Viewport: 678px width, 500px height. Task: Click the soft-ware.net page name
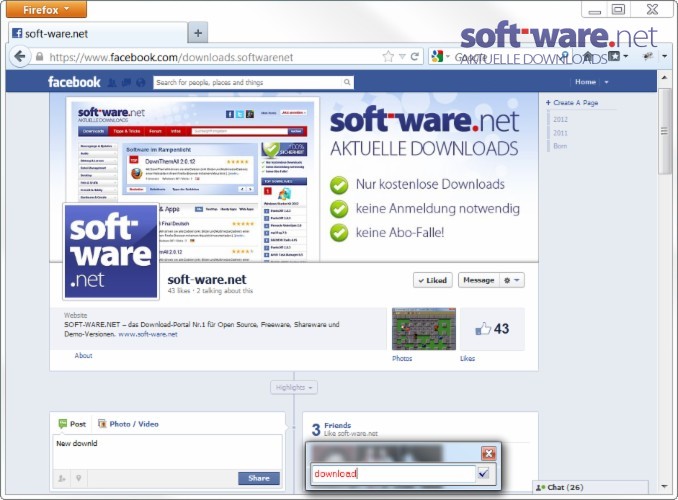pos(207,279)
